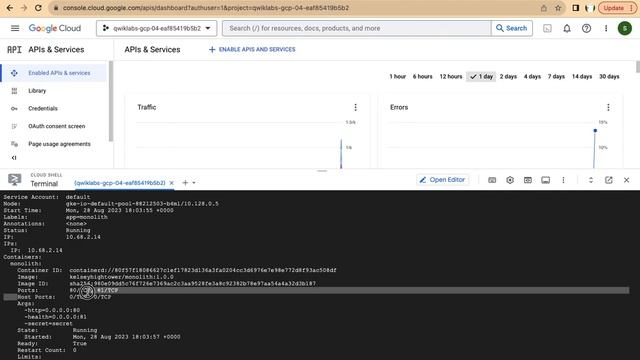Open the user account avatar
640x360 pixels.
624,28
